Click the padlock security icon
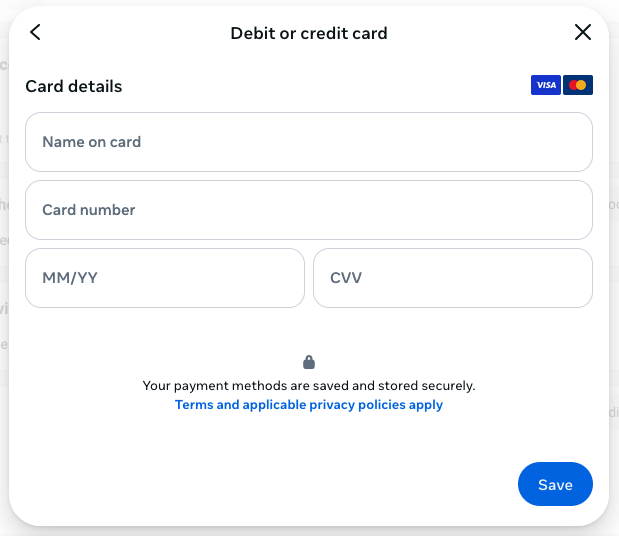This screenshot has height=536, width=619. point(309,362)
